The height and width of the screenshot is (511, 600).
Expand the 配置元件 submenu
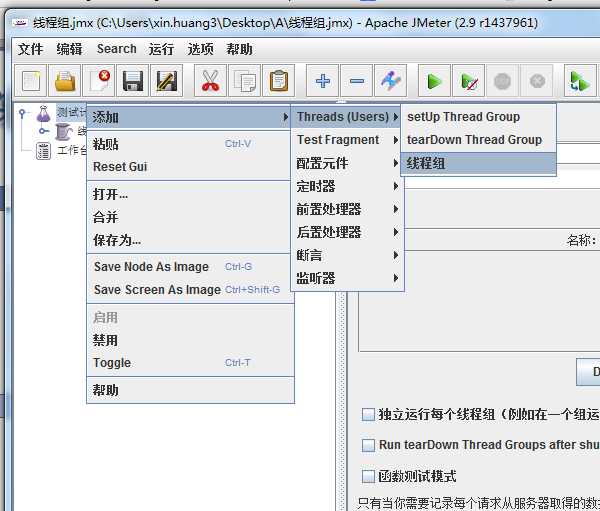(347, 163)
